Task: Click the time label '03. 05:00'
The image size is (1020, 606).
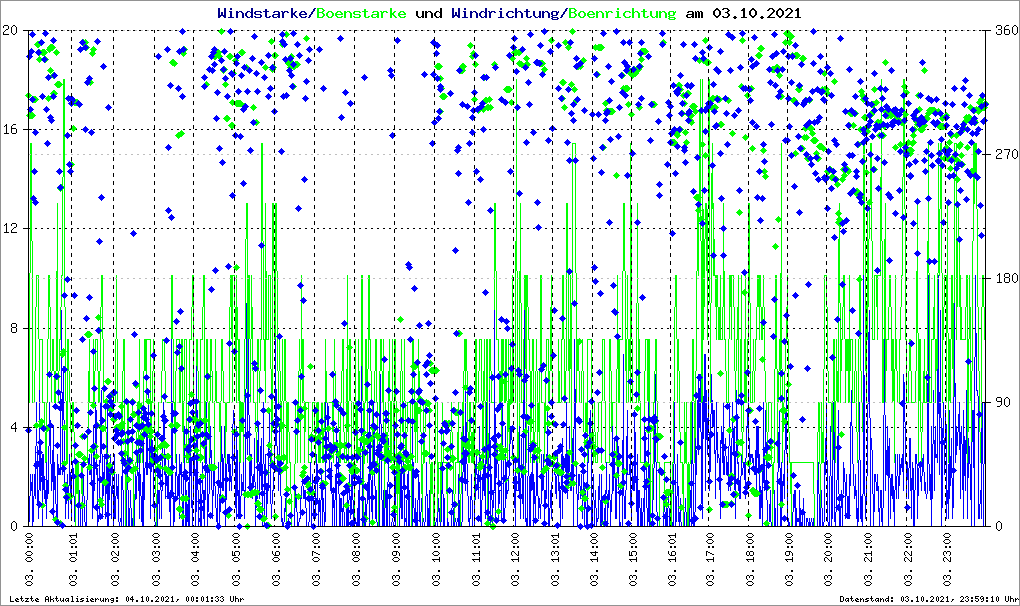Action: point(236,560)
